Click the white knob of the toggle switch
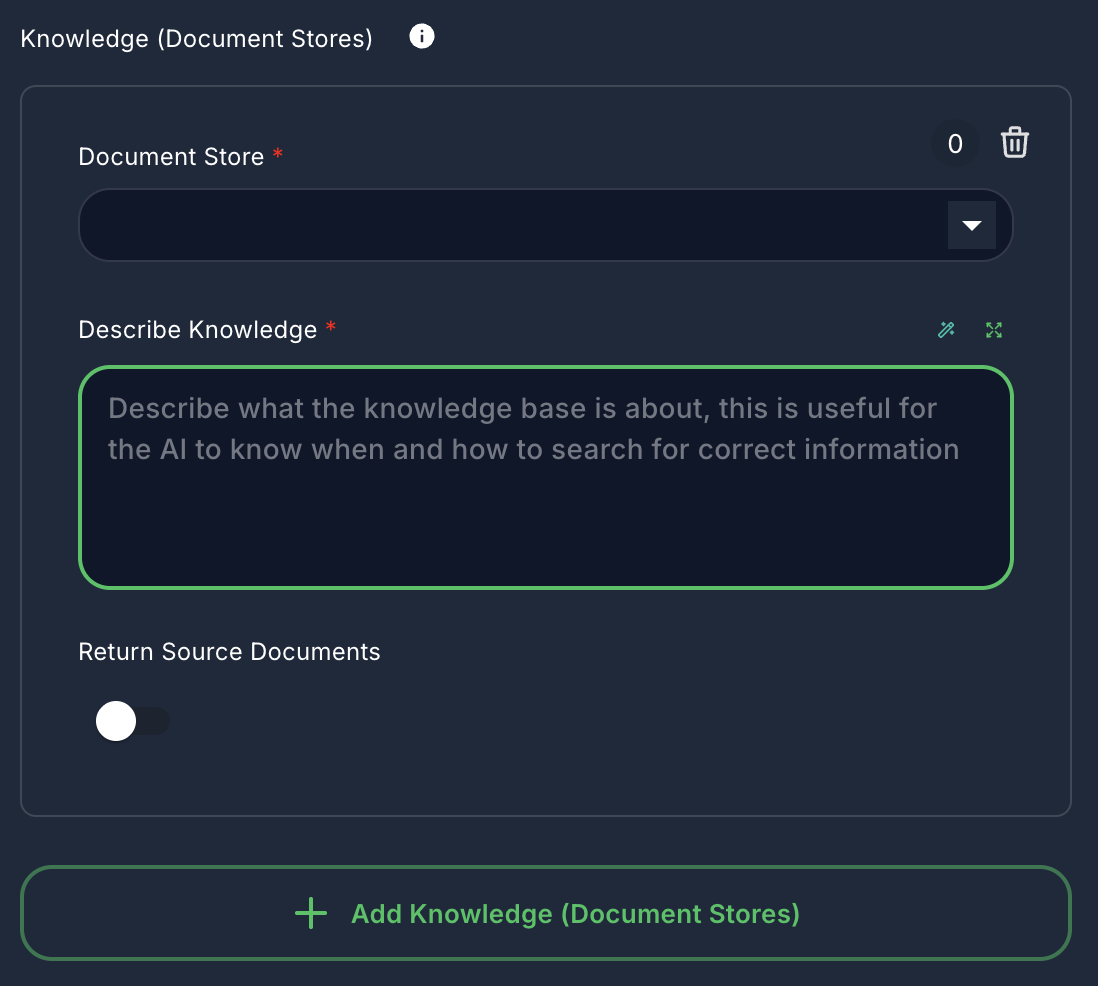This screenshot has width=1098, height=986. [x=115, y=720]
